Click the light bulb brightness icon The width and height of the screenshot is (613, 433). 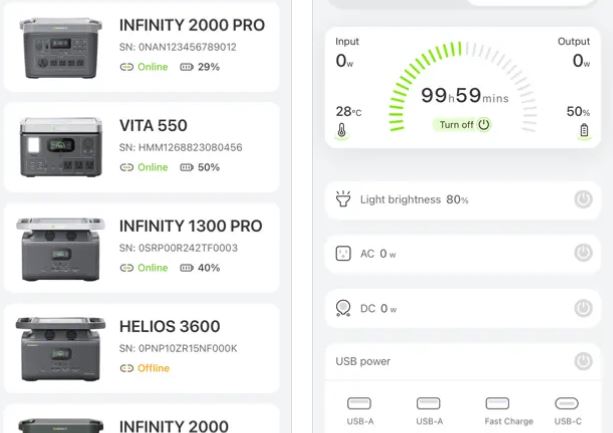pyautogui.click(x=343, y=200)
